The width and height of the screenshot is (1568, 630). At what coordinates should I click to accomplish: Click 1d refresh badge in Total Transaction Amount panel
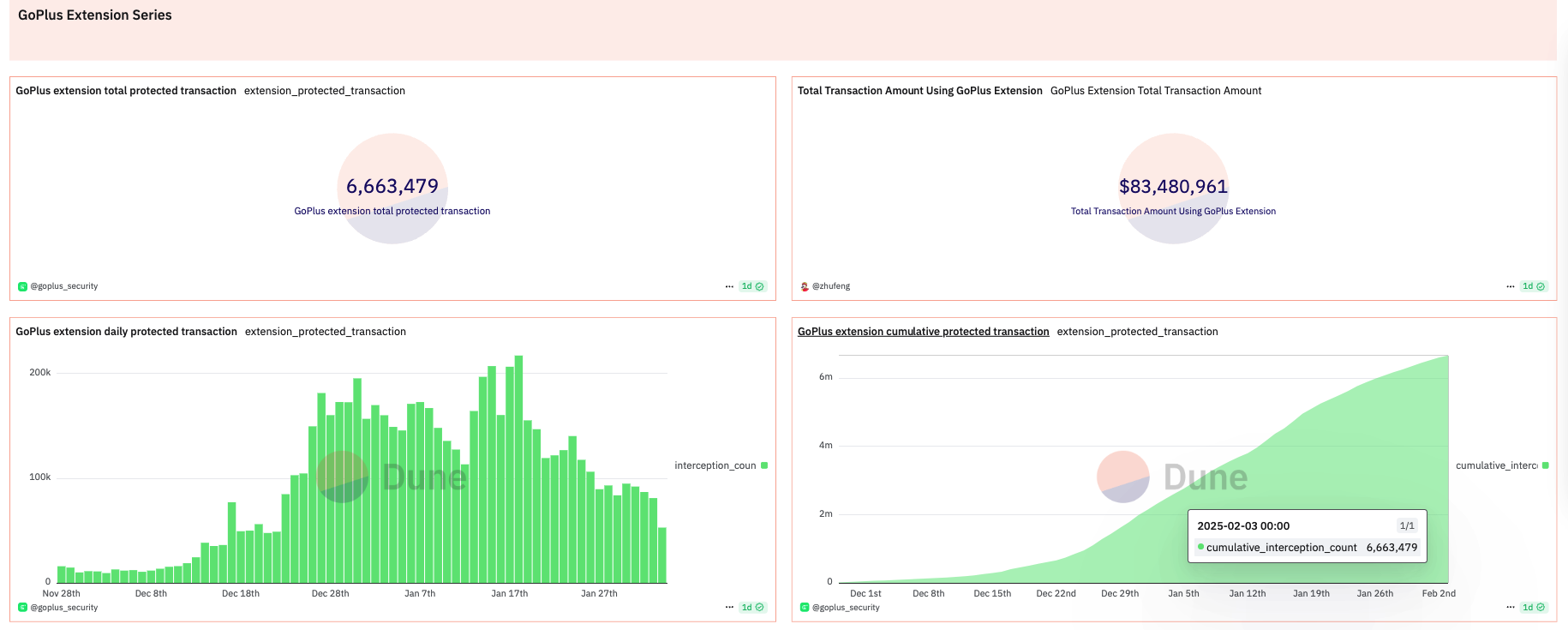1534,286
